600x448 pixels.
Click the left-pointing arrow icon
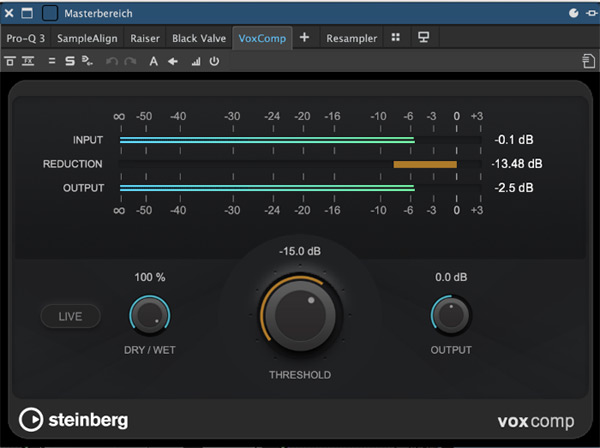coord(173,61)
